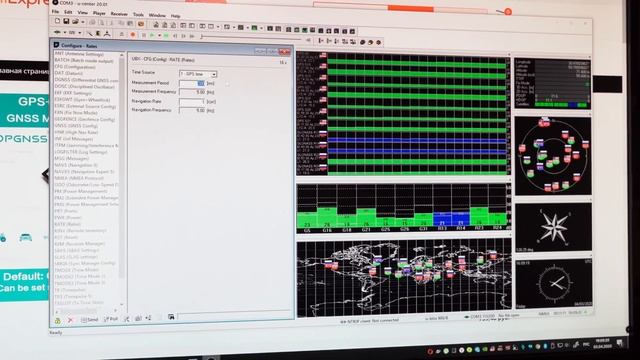Click the player stop button

144,36
